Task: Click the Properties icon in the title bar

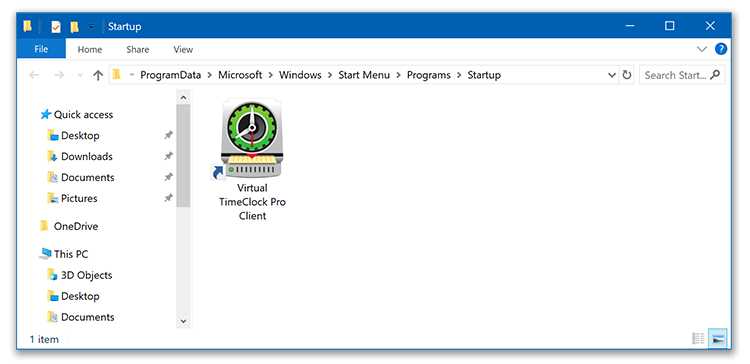Action: tap(56, 27)
